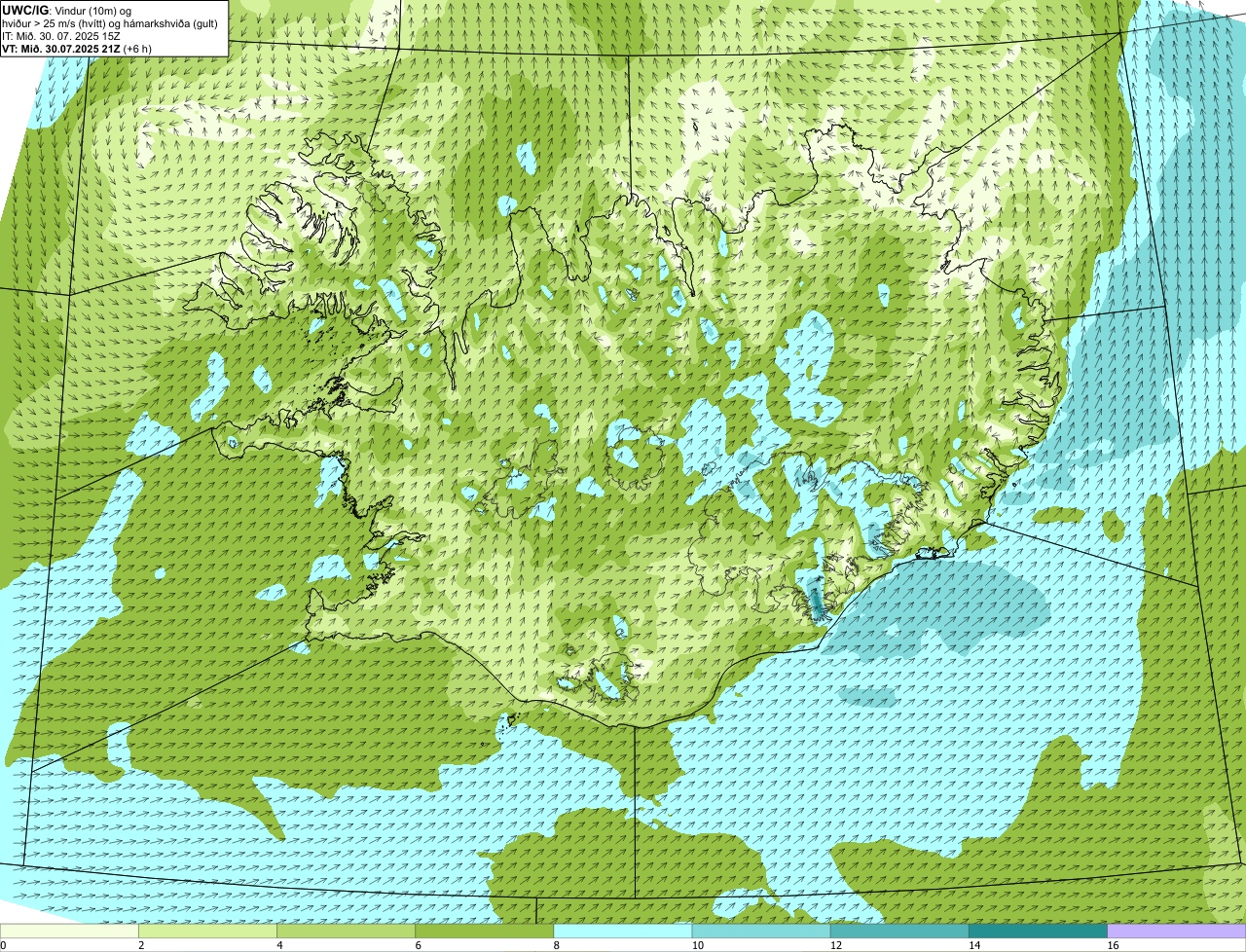Click the medium green 4–6 legend swatch
The image size is (1246, 952).
pyautogui.click(x=347, y=931)
